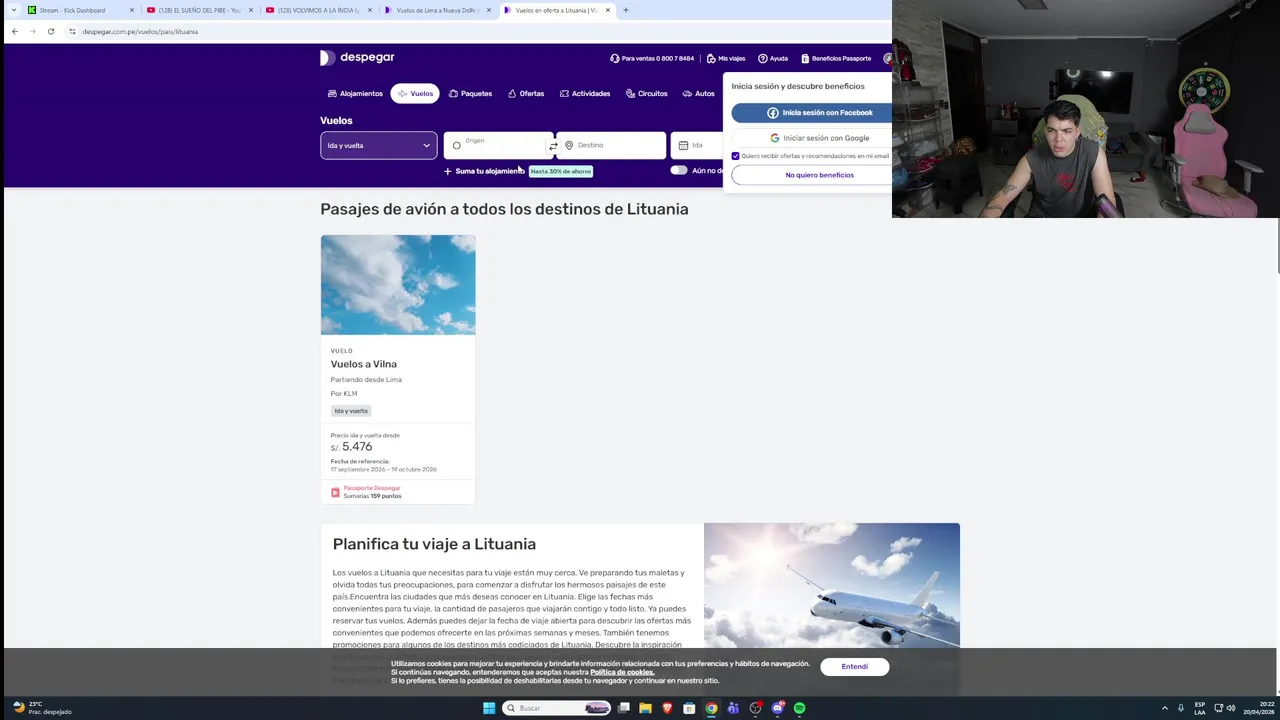
Task: Click No quiero beneficios
Action: pyautogui.click(x=811, y=175)
